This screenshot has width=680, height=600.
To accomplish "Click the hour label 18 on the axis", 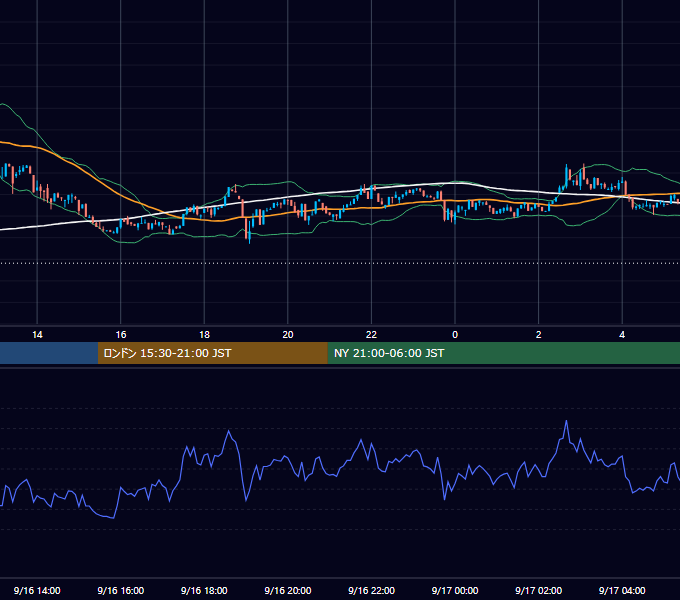I will point(204,335).
